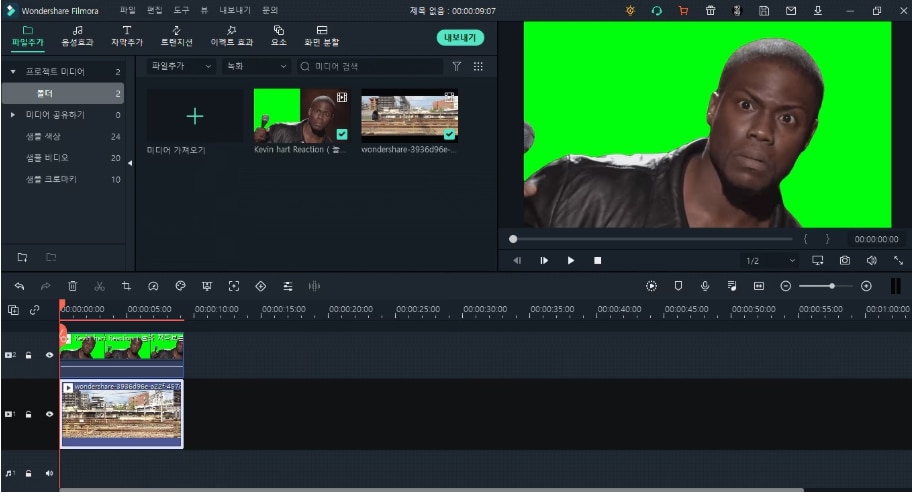Open the 편집 menu in menu bar
Viewport: 912px width, 496px height.
click(154, 10)
